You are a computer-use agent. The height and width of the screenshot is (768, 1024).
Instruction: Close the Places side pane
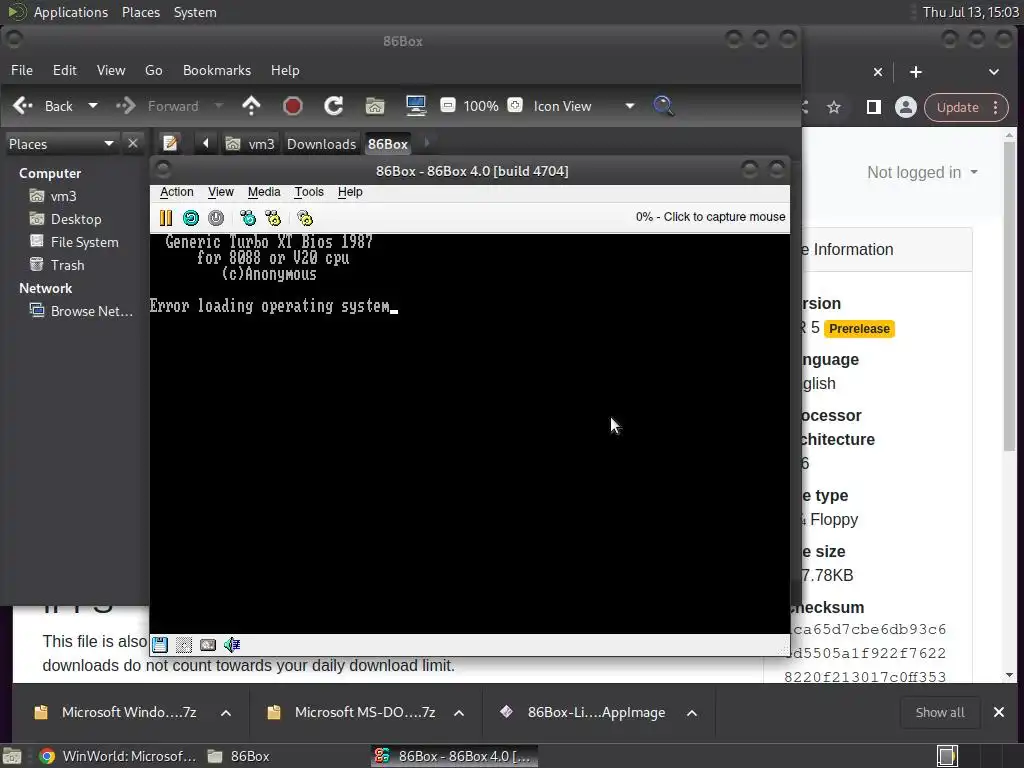[133, 143]
